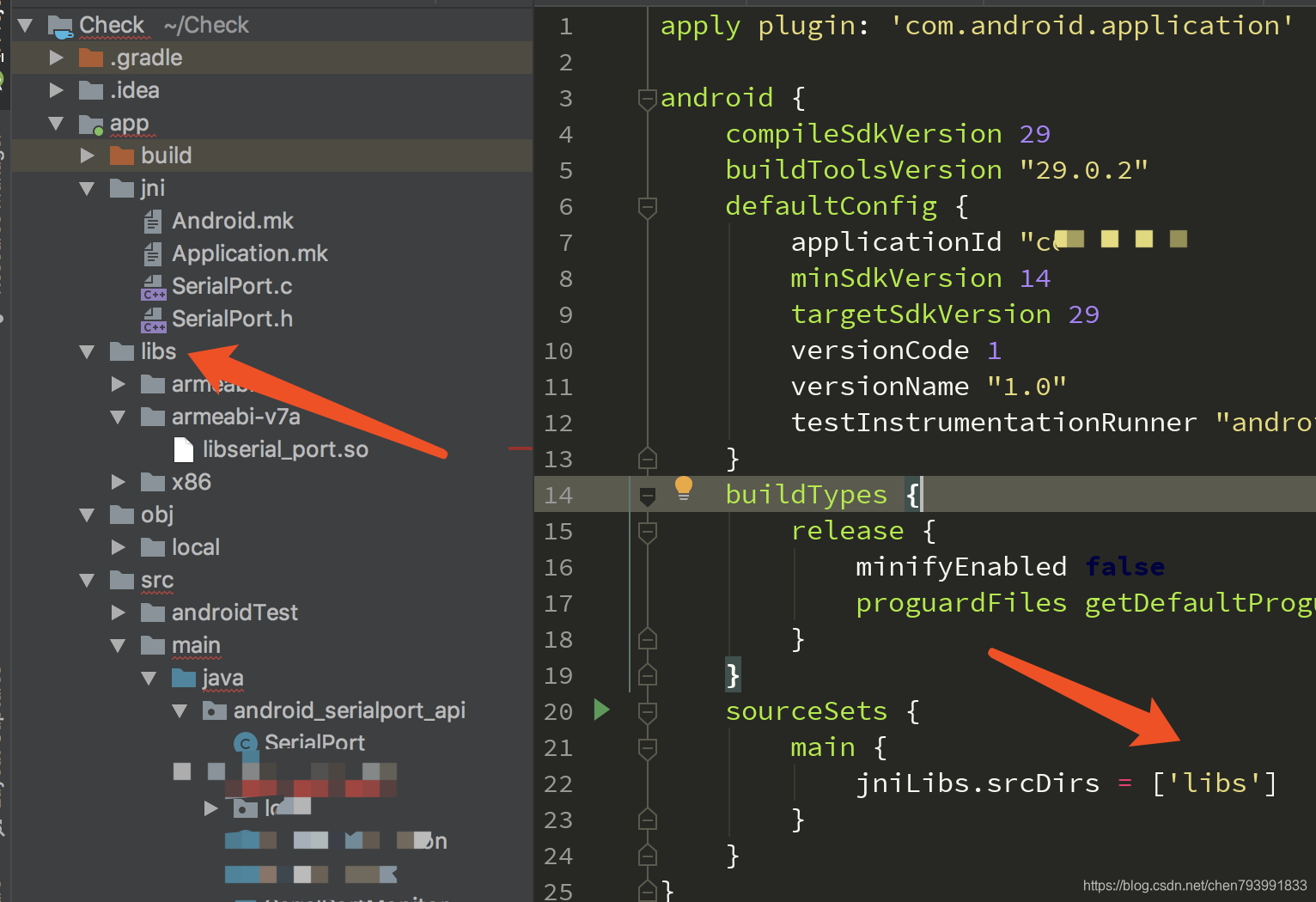The image size is (1316, 902).
Task: Open the Application.mk file
Action: click(x=250, y=254)
